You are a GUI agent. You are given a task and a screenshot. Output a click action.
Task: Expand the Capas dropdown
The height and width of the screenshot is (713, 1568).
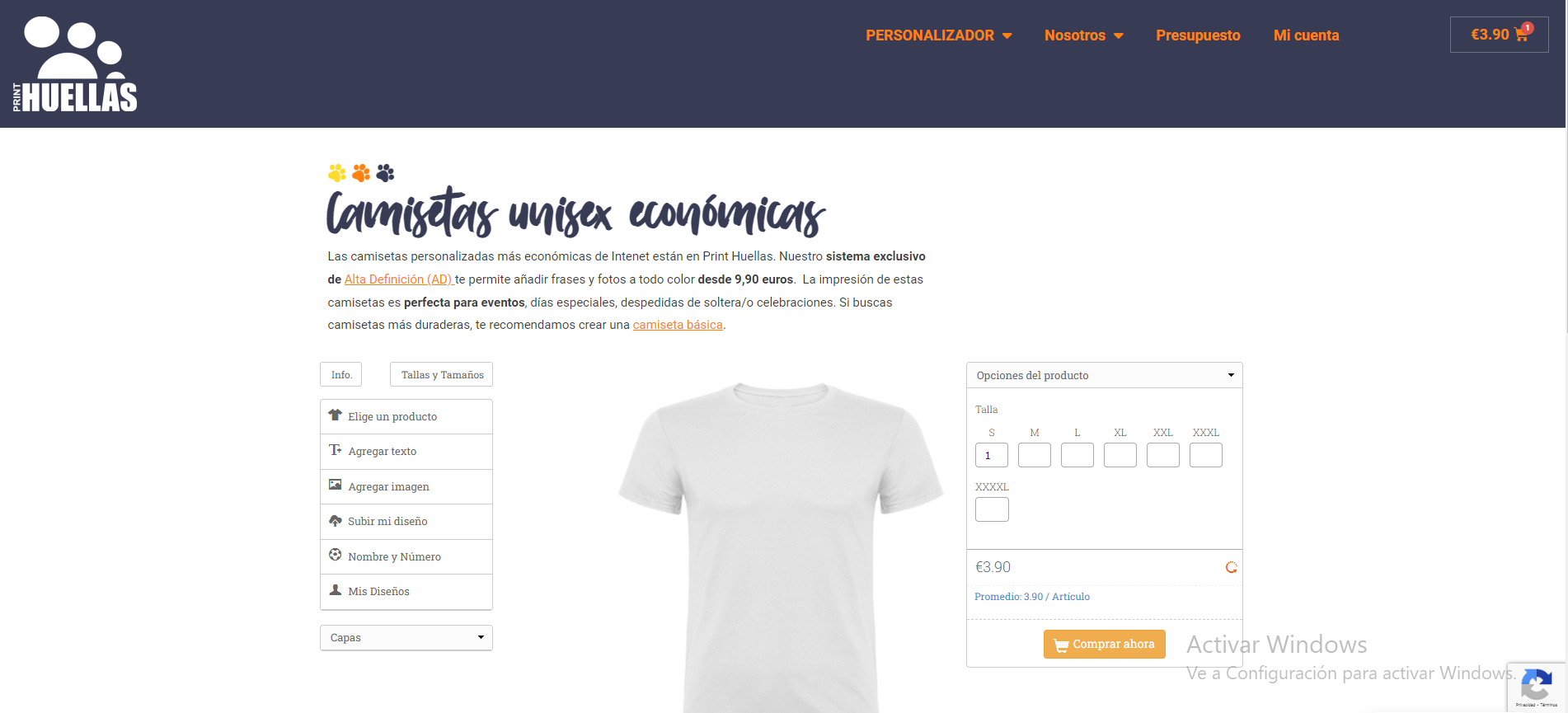(x=406, y=637)
